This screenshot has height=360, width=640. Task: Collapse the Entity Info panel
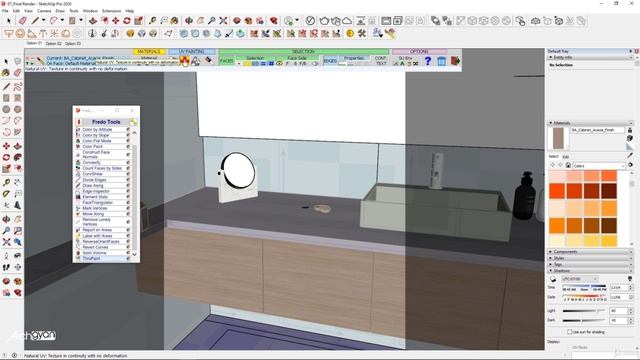[x=590, y=58]
